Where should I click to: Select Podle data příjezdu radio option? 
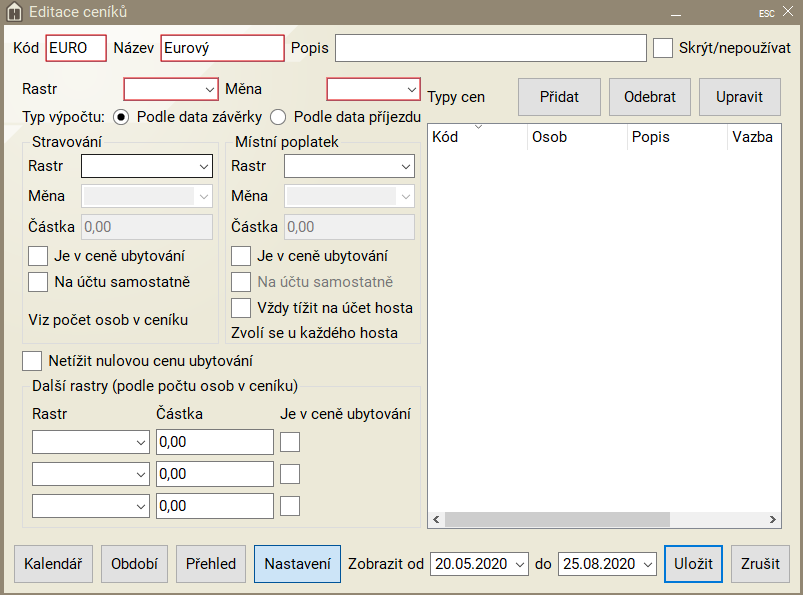click(x=278, y=115)
